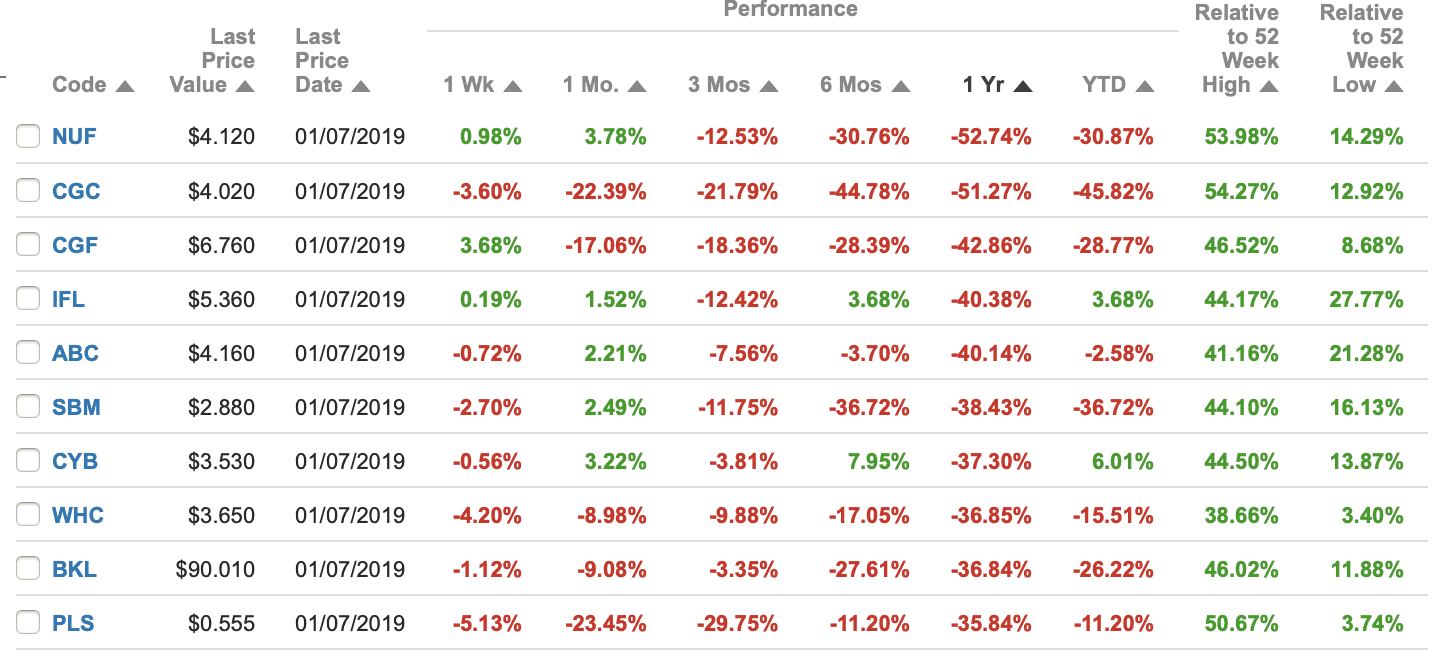The width and height of the screenshot is (1440, 650).
Task: Sort by Code column arrow
Action: [x=125, y=87]
